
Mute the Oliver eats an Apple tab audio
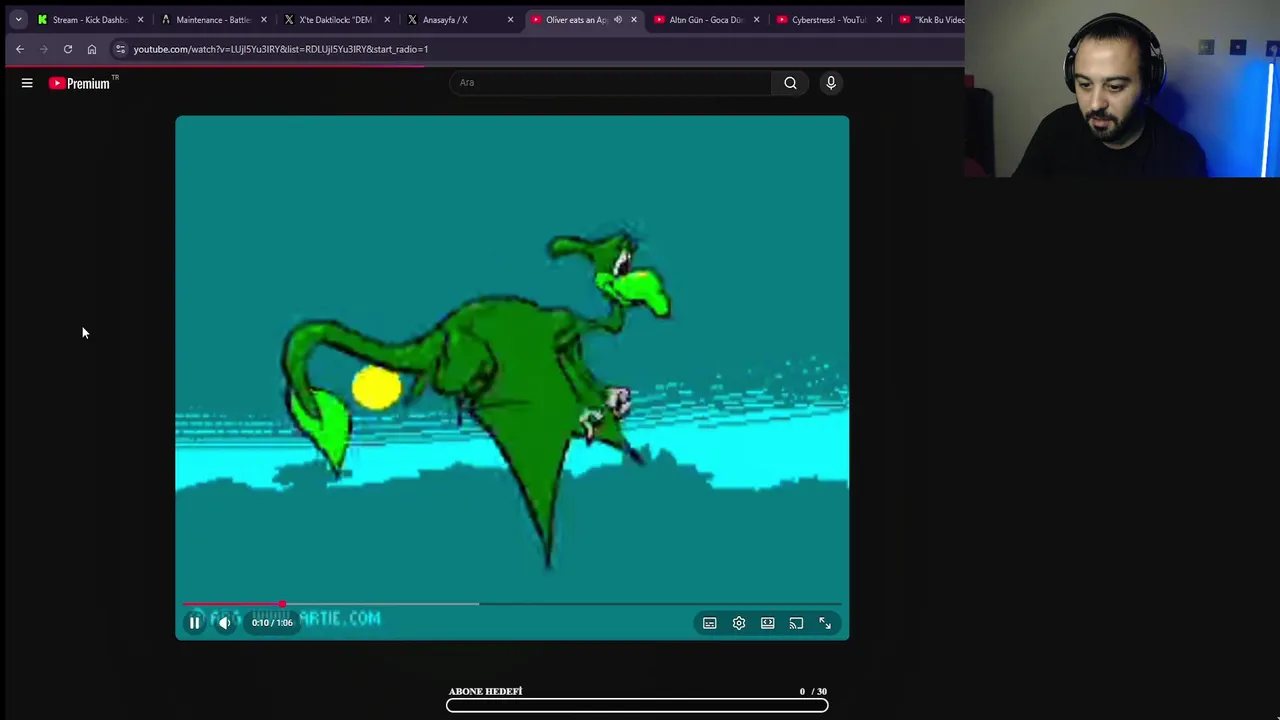click(617, 19)
